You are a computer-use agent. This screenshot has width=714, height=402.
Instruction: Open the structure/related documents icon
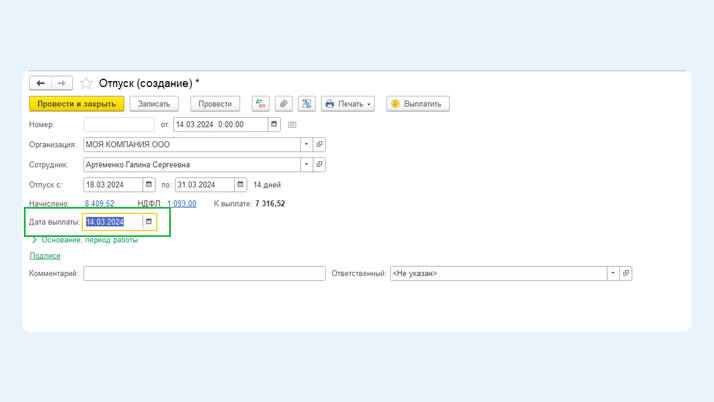coord(306,104)
